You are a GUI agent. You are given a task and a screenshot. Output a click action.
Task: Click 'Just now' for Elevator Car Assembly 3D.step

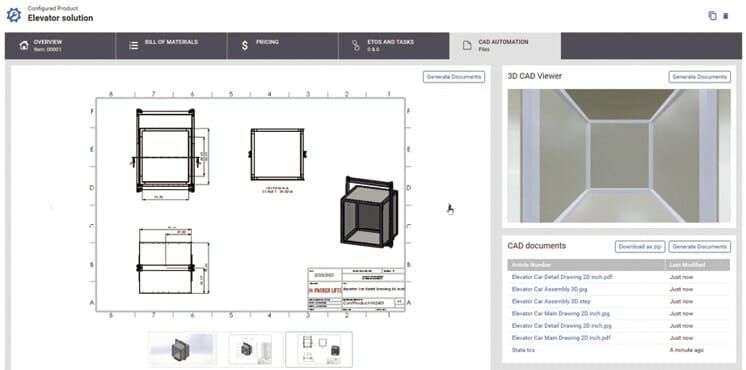681,302
